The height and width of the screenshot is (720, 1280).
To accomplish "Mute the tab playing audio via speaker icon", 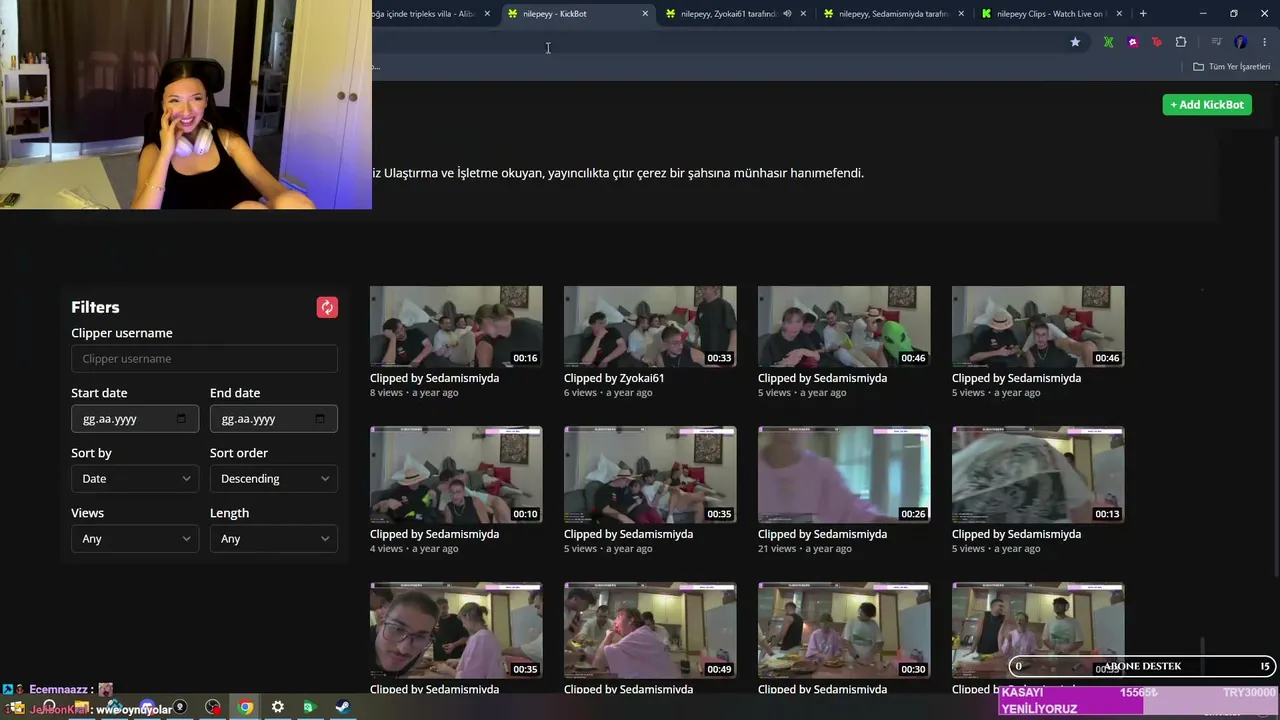I will point(787,14).
